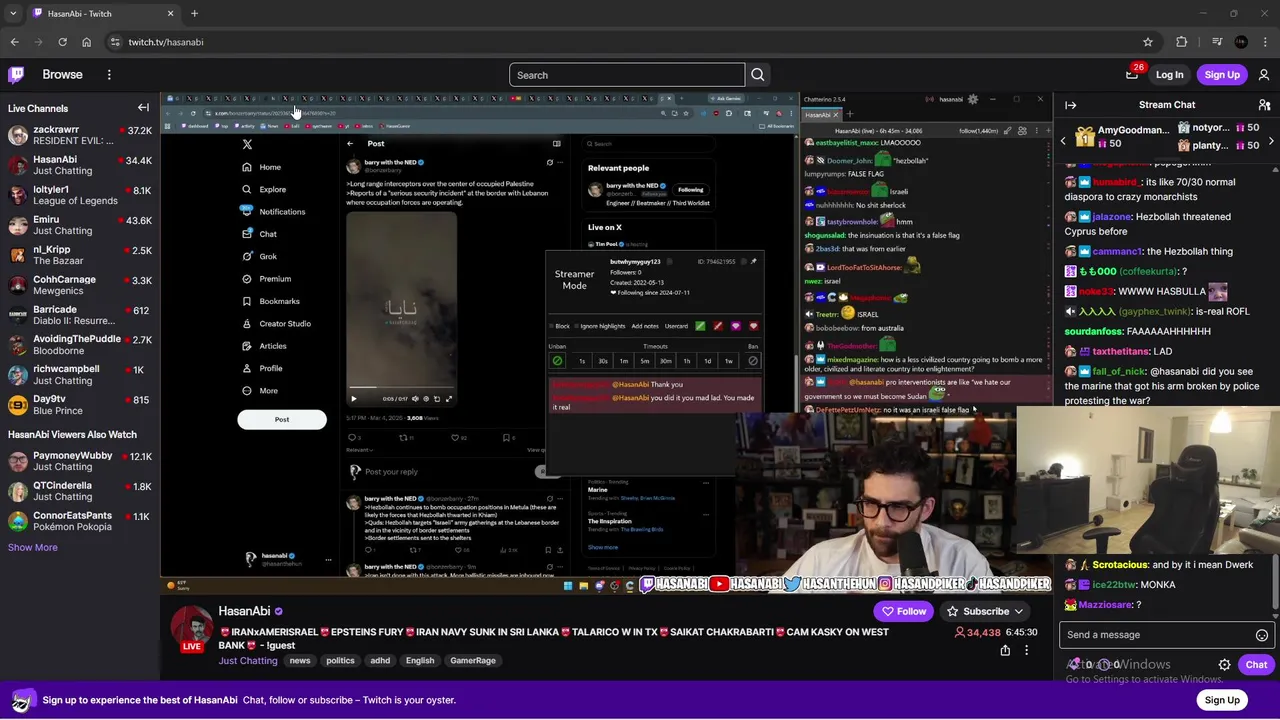Open Chrome media control icon

[1216, 42]
